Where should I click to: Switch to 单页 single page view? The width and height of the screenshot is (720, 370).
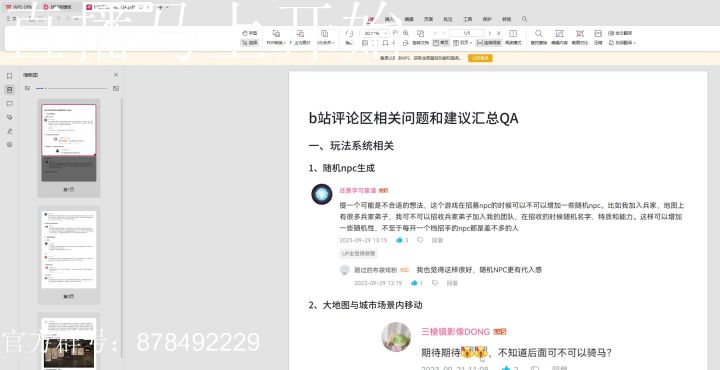(x=441, y=43)
